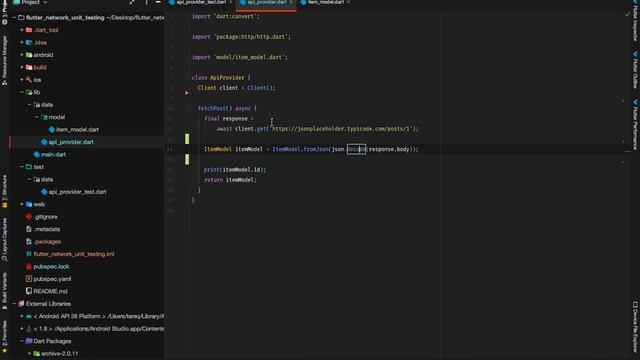Click the diagonal-arrows icon in Project panel header
The width and height of the screenshot is (640, 360).
point(132,2)
